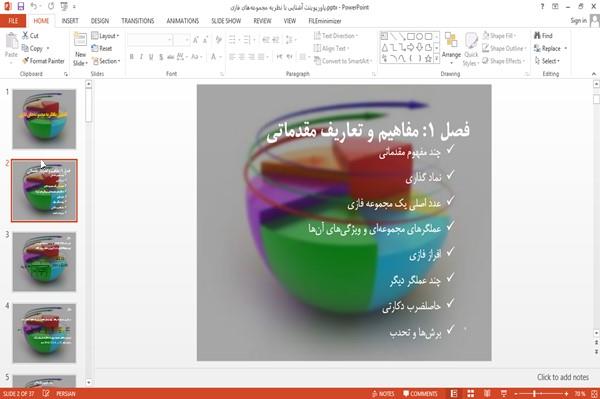Open COMMENTS pane from status bar
The height and width of the screenshot is (399, 600).
point(420,394)
